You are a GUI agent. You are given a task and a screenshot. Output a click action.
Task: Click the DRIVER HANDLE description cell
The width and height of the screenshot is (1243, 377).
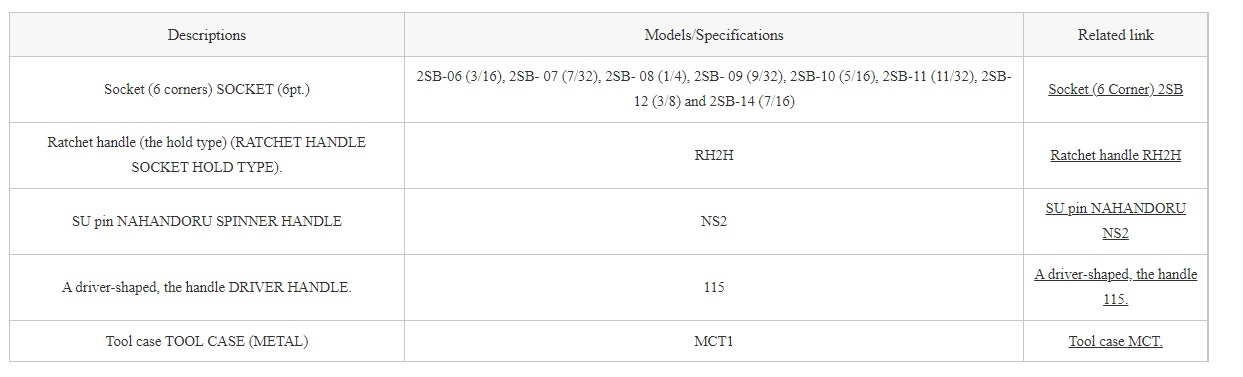207,287
